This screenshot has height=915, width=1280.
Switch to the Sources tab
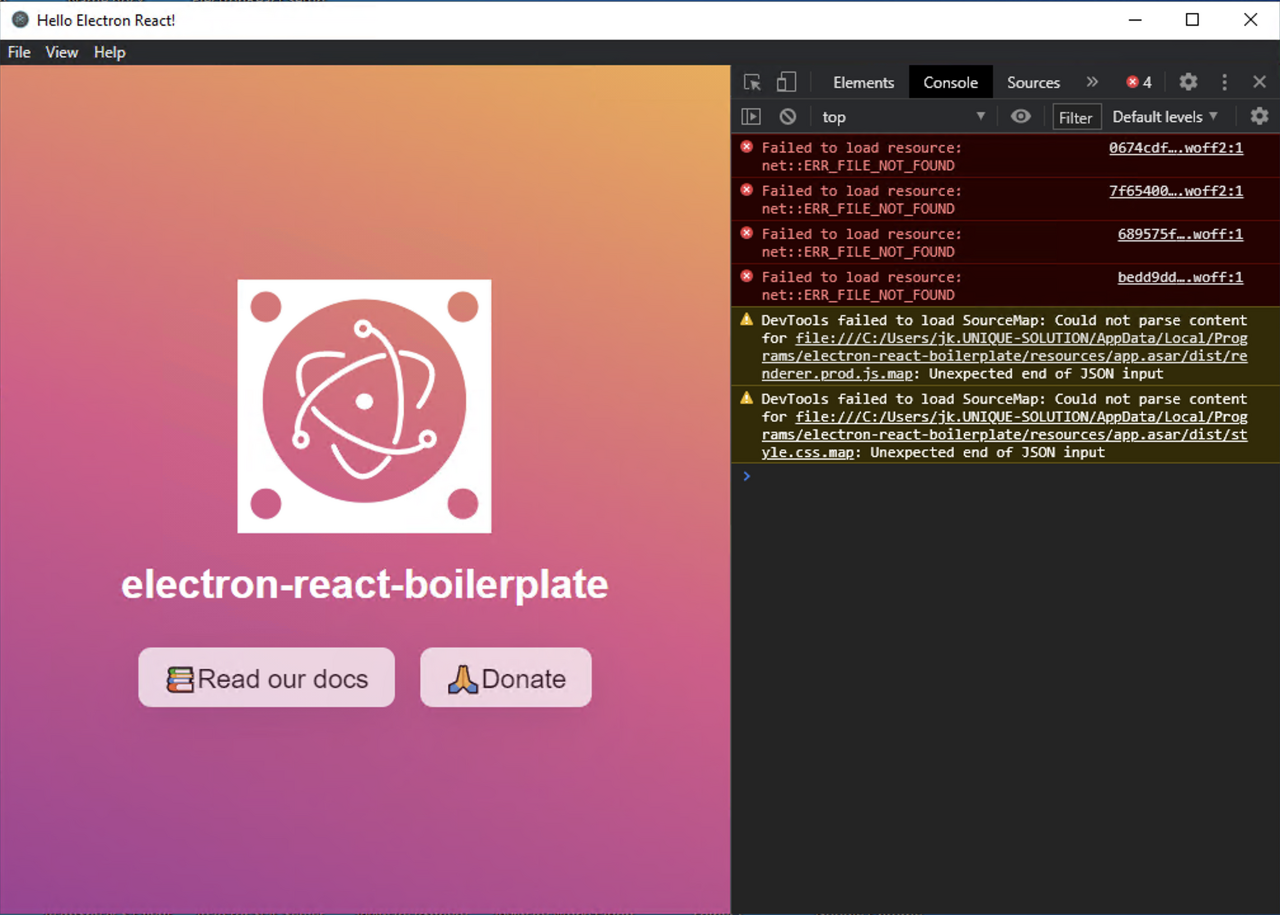pos(1033,82)
